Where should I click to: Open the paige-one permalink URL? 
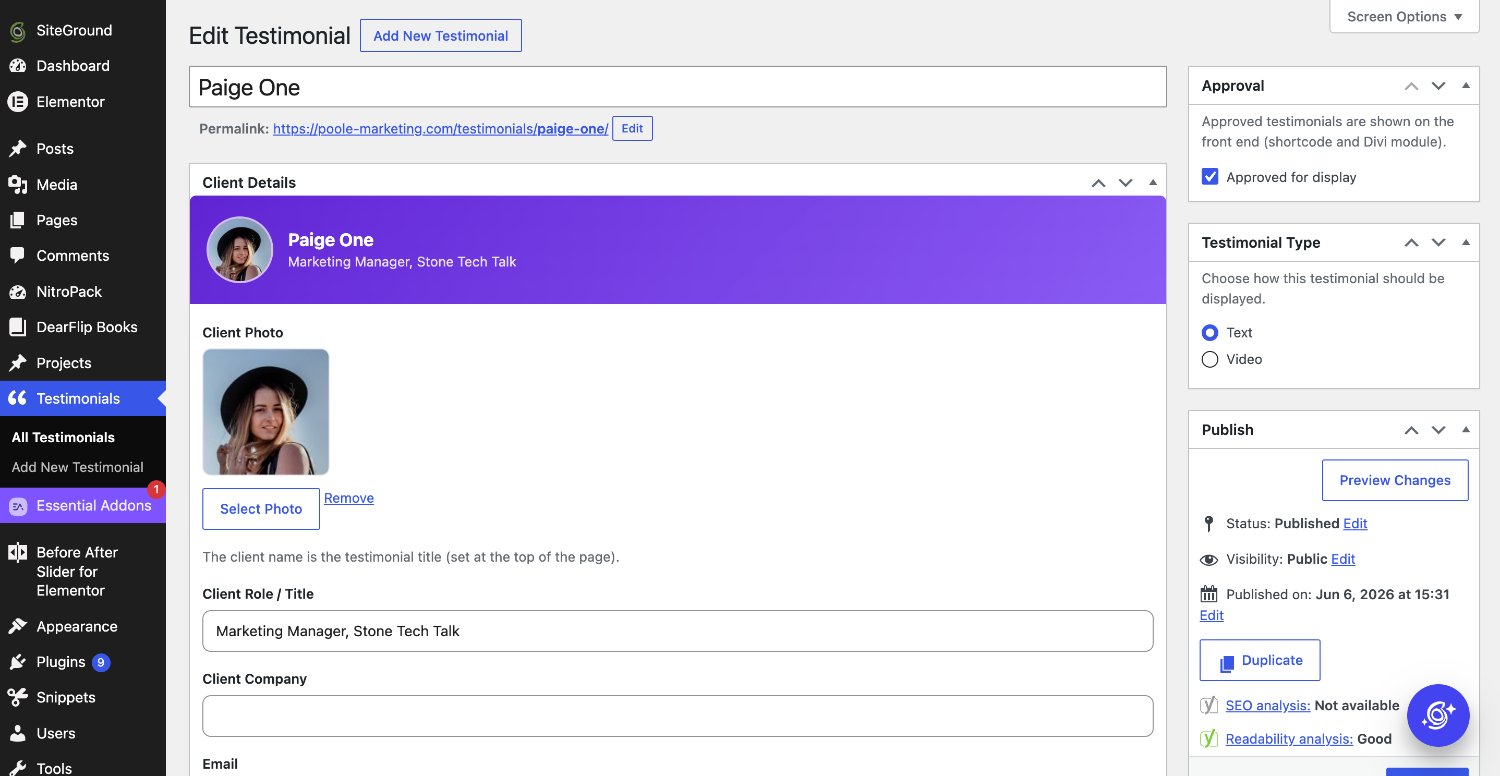tap(440, 129)
